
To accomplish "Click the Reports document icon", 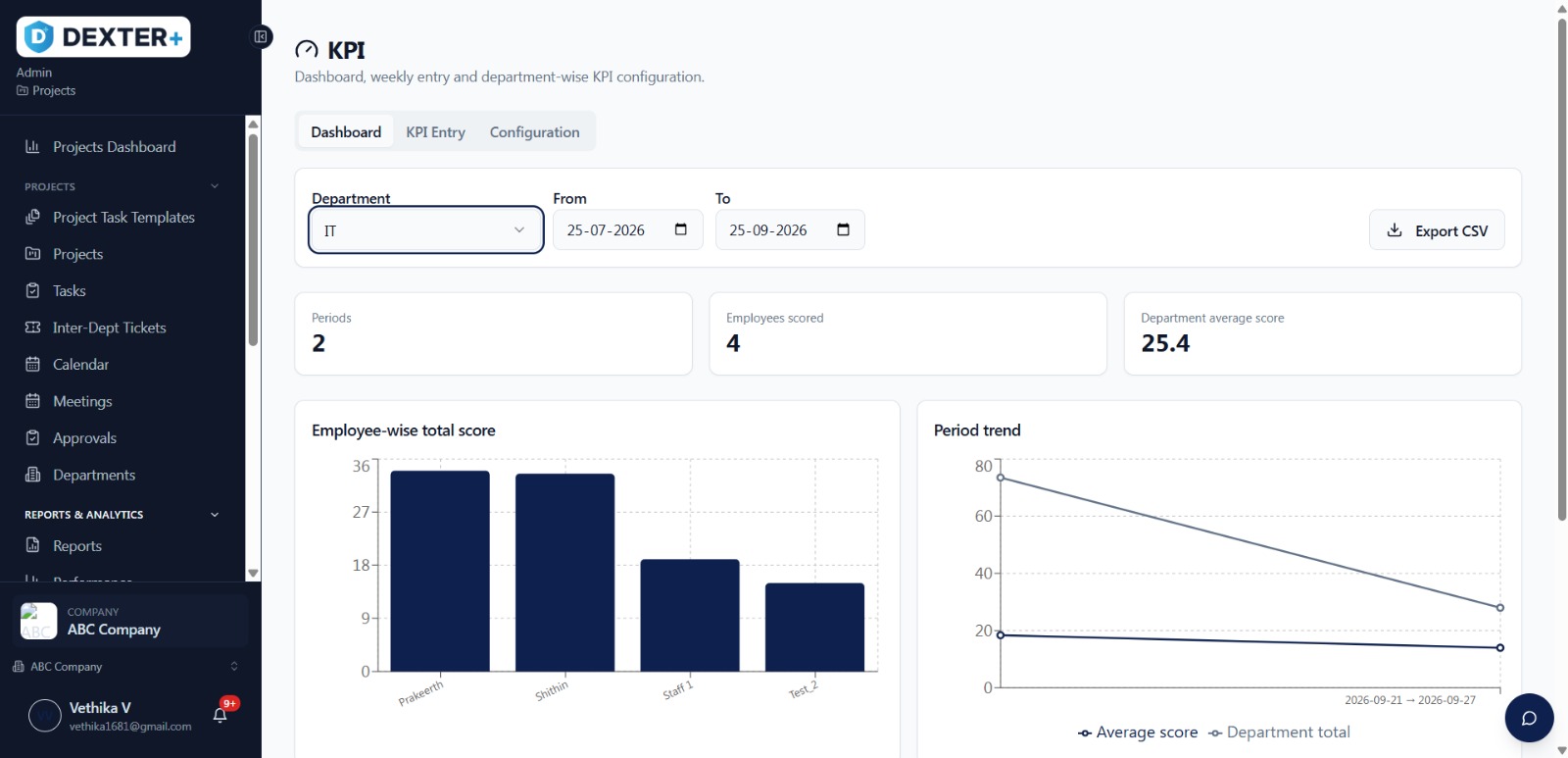I will tap(32, 545).
